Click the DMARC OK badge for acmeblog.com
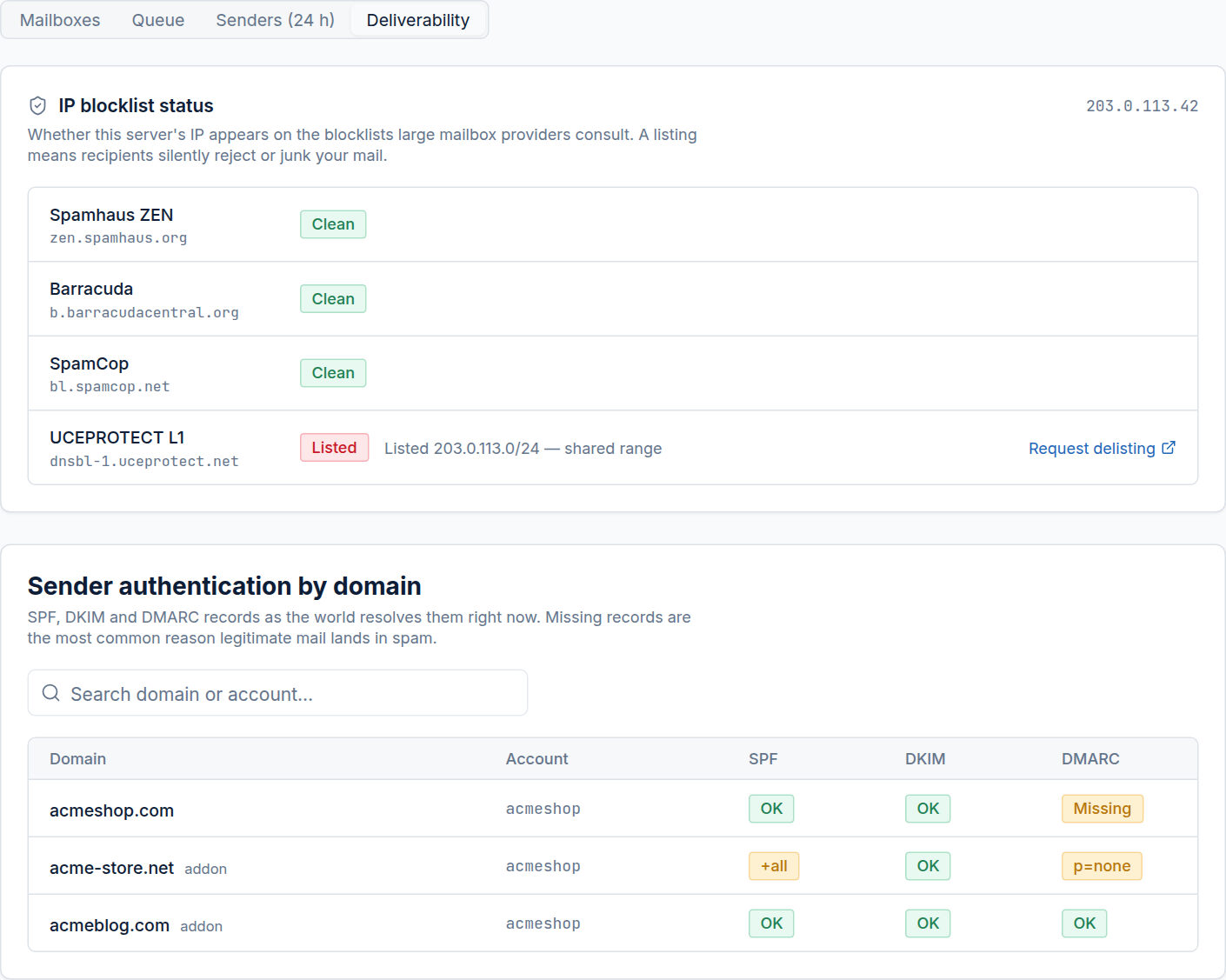The image size is (1226, 980). [1084, 923]
